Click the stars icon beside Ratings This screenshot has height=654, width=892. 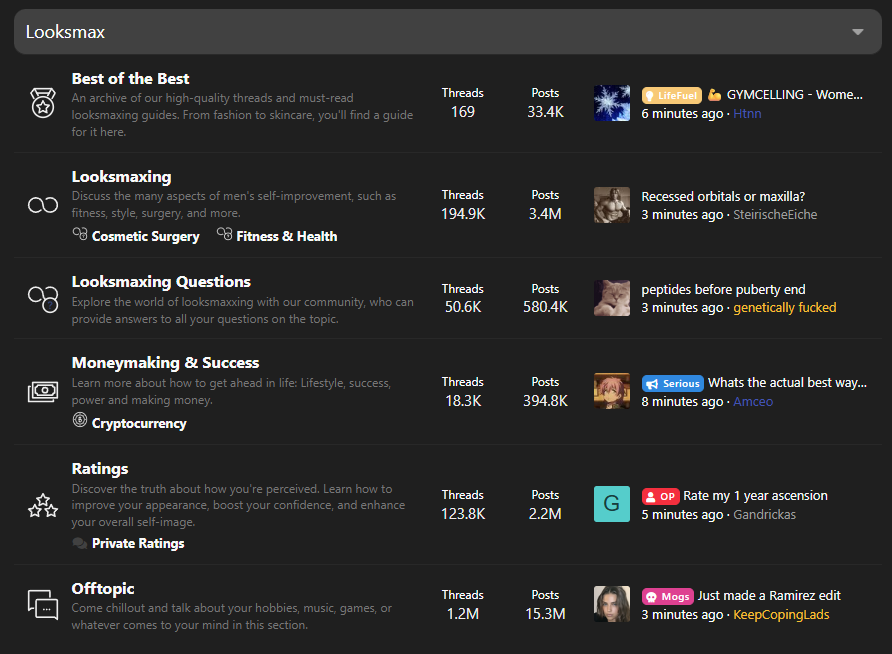click(x=42, y=505)
